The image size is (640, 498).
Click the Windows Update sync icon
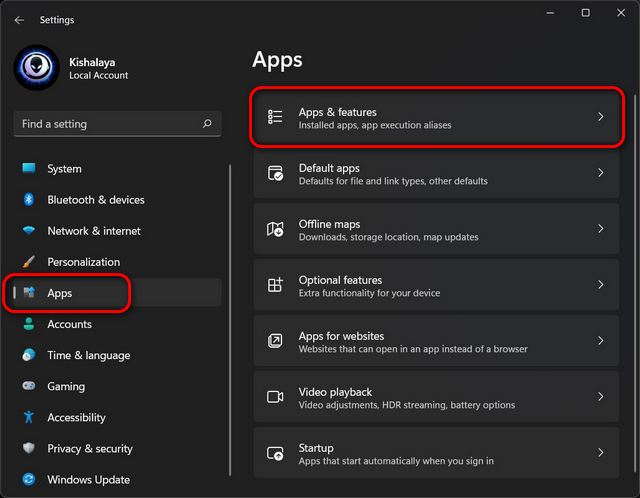[29, 479]
